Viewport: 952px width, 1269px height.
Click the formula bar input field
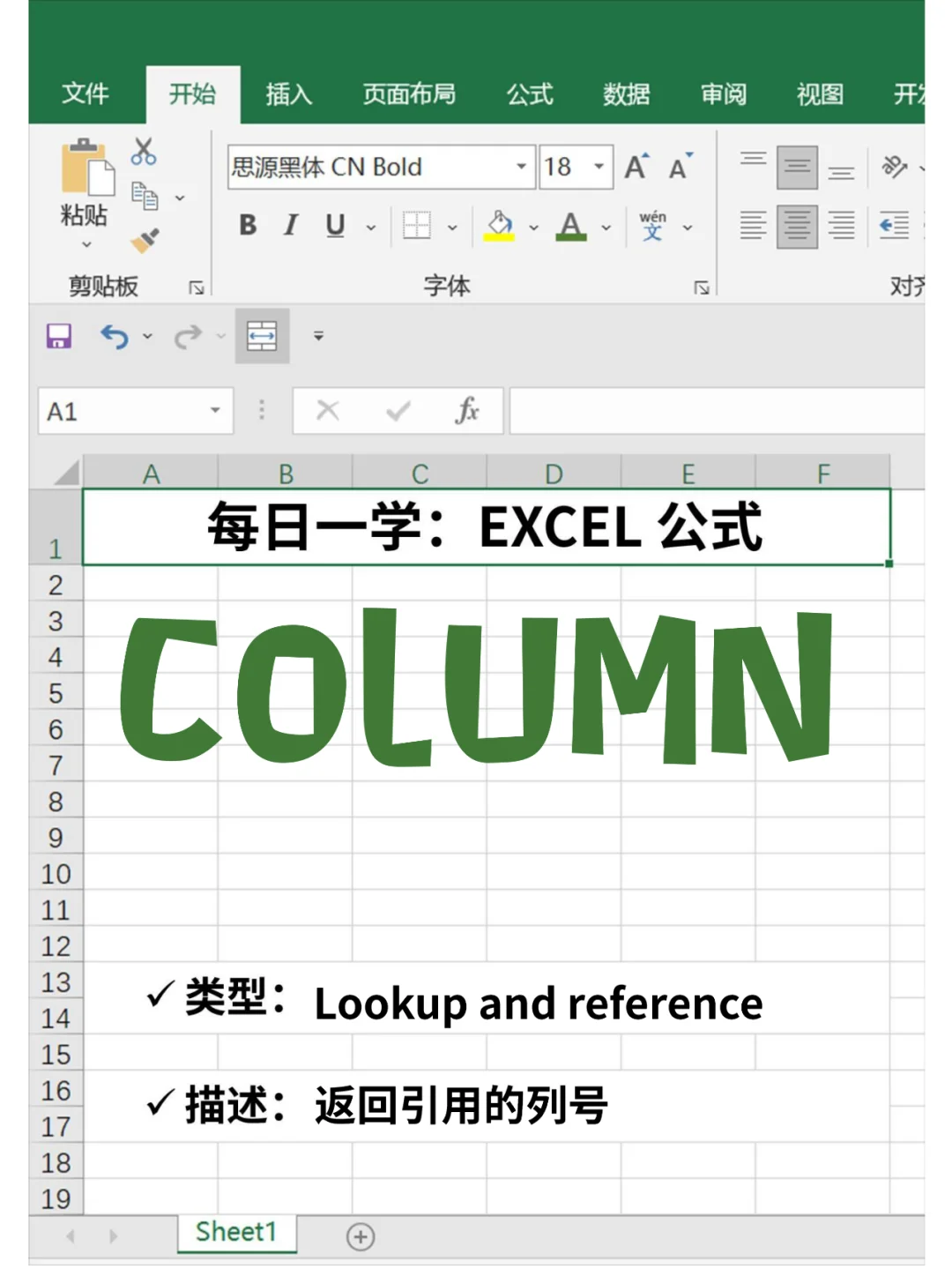click(x=717, y=411)
